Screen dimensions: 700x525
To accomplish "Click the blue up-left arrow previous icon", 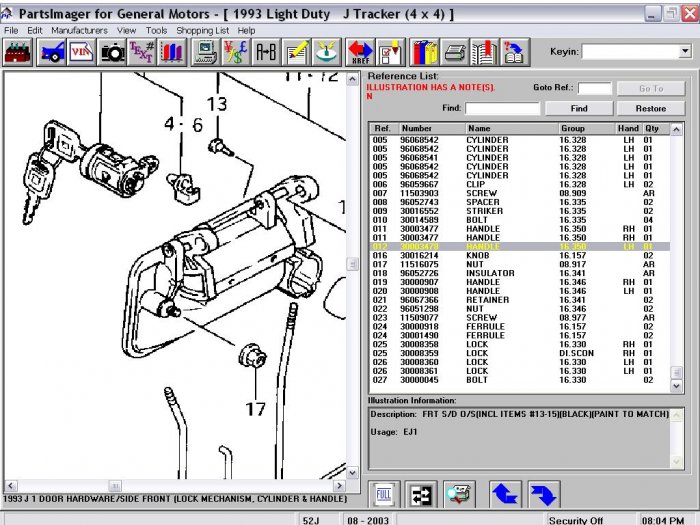I will (x=505, y=495).
